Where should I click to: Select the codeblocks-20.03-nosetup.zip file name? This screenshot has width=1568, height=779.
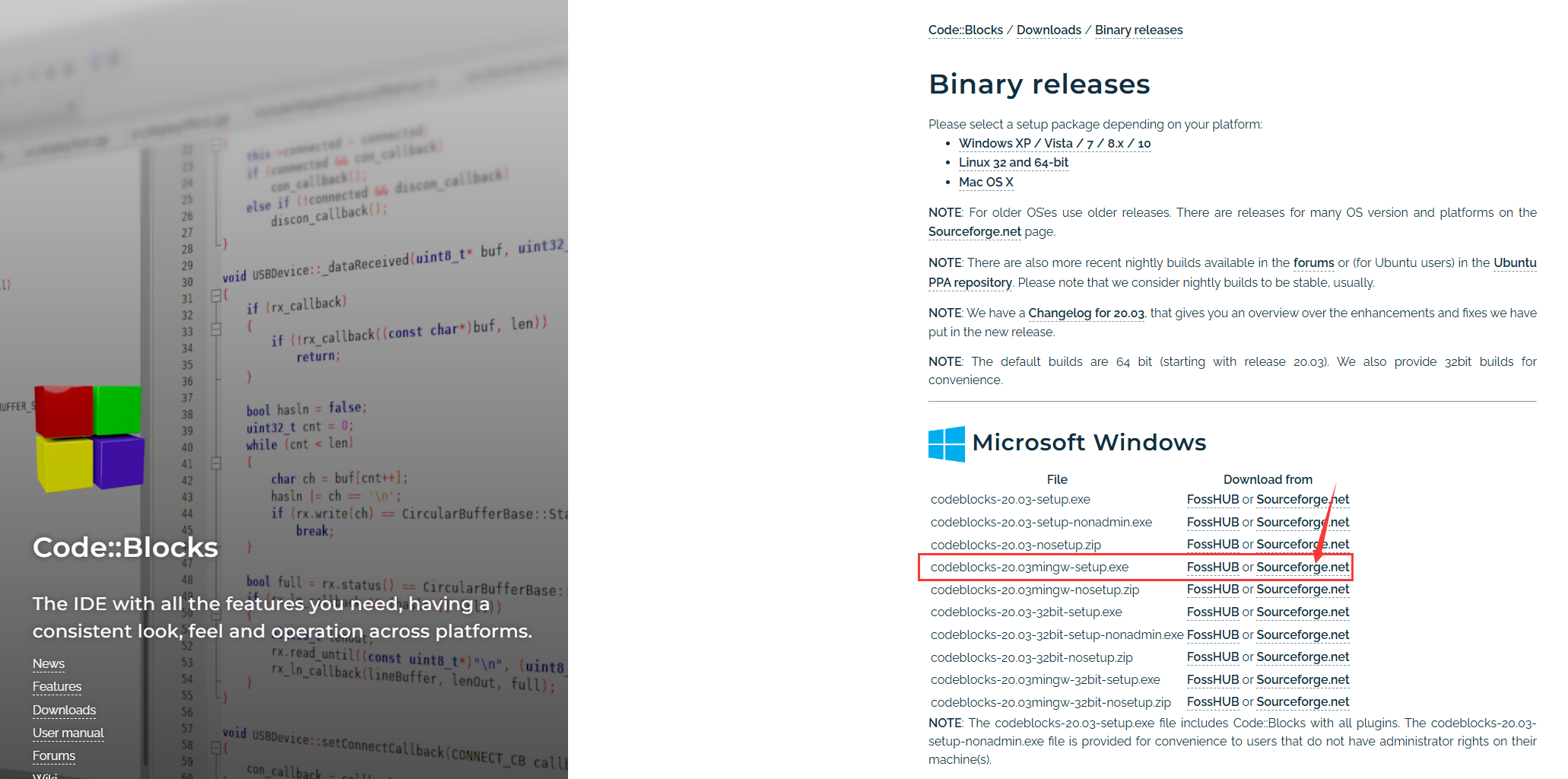click(x=1016, y=545)
